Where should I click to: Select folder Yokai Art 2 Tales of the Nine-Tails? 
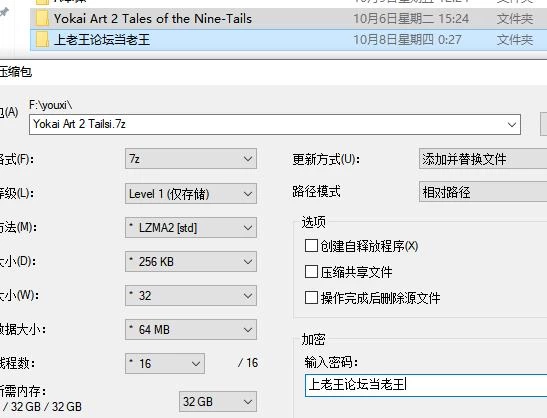click(x=288, y=18)
